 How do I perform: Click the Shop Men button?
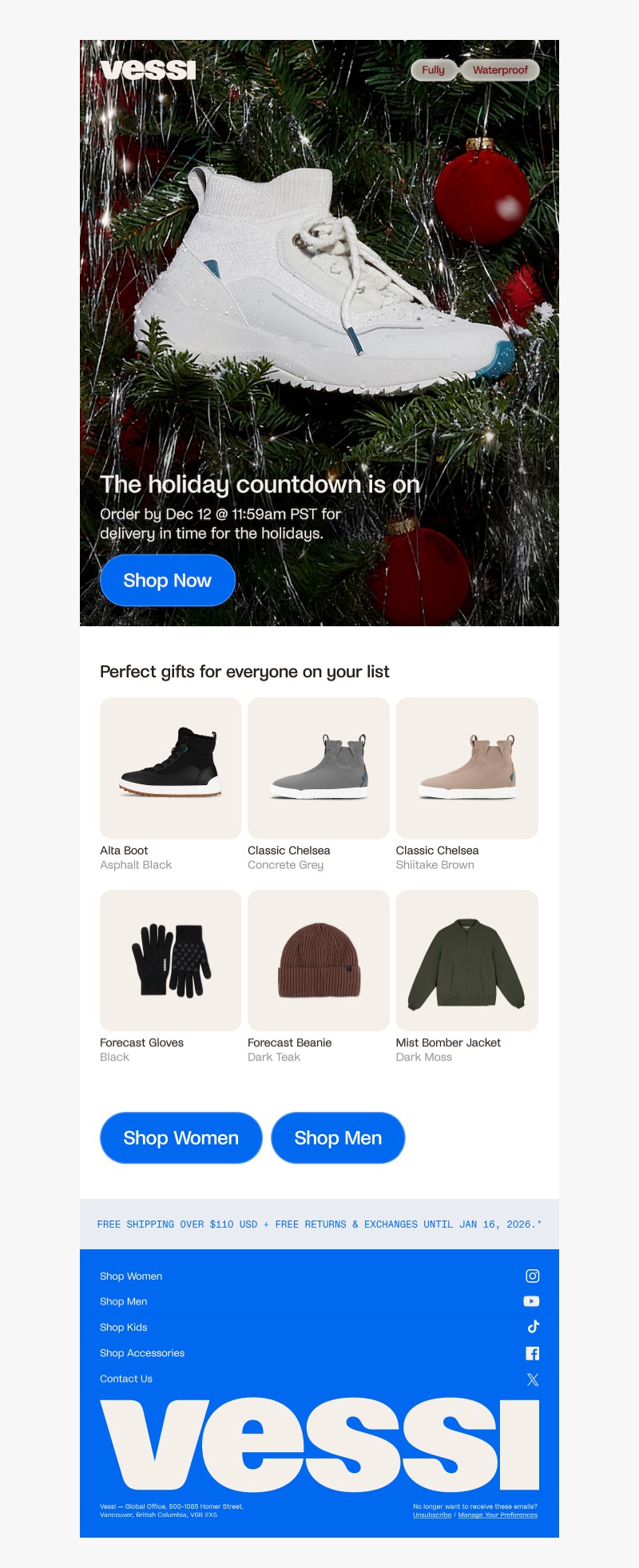pyautogui.click(x=337, y=1137)
